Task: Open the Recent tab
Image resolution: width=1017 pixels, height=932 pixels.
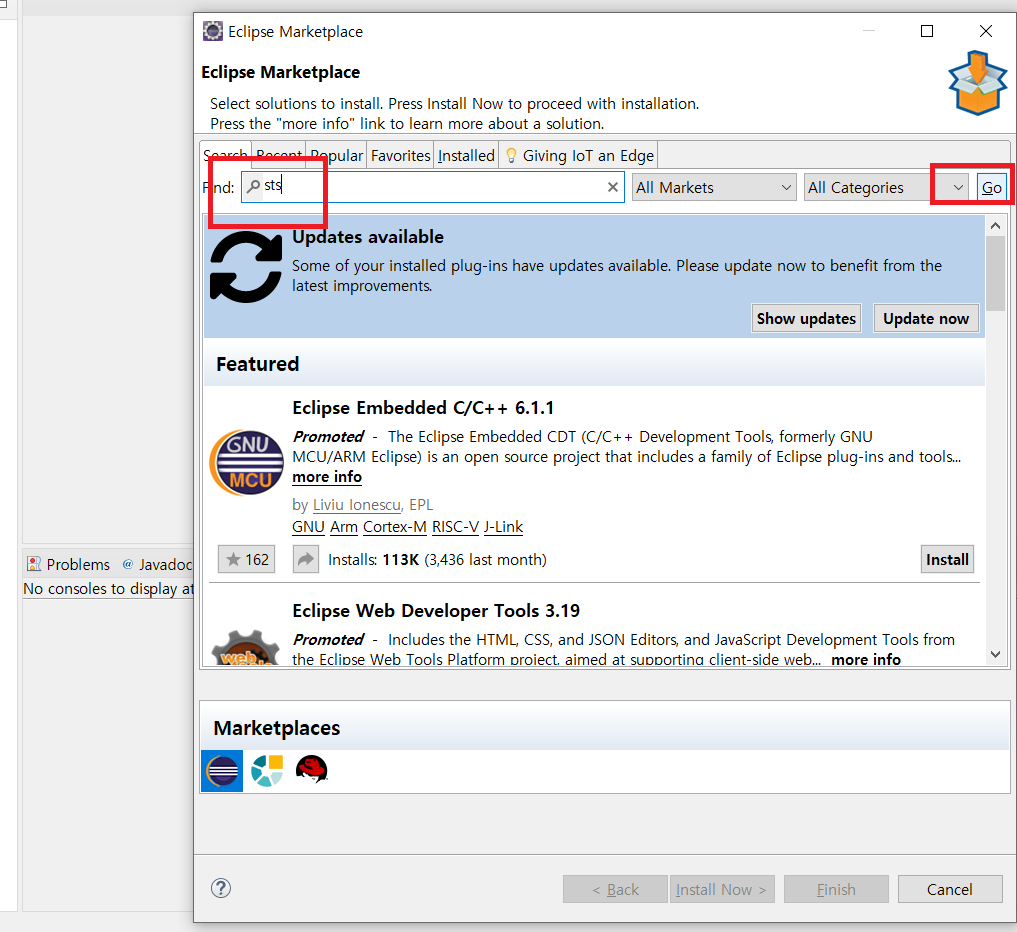Action: (279, 156)
